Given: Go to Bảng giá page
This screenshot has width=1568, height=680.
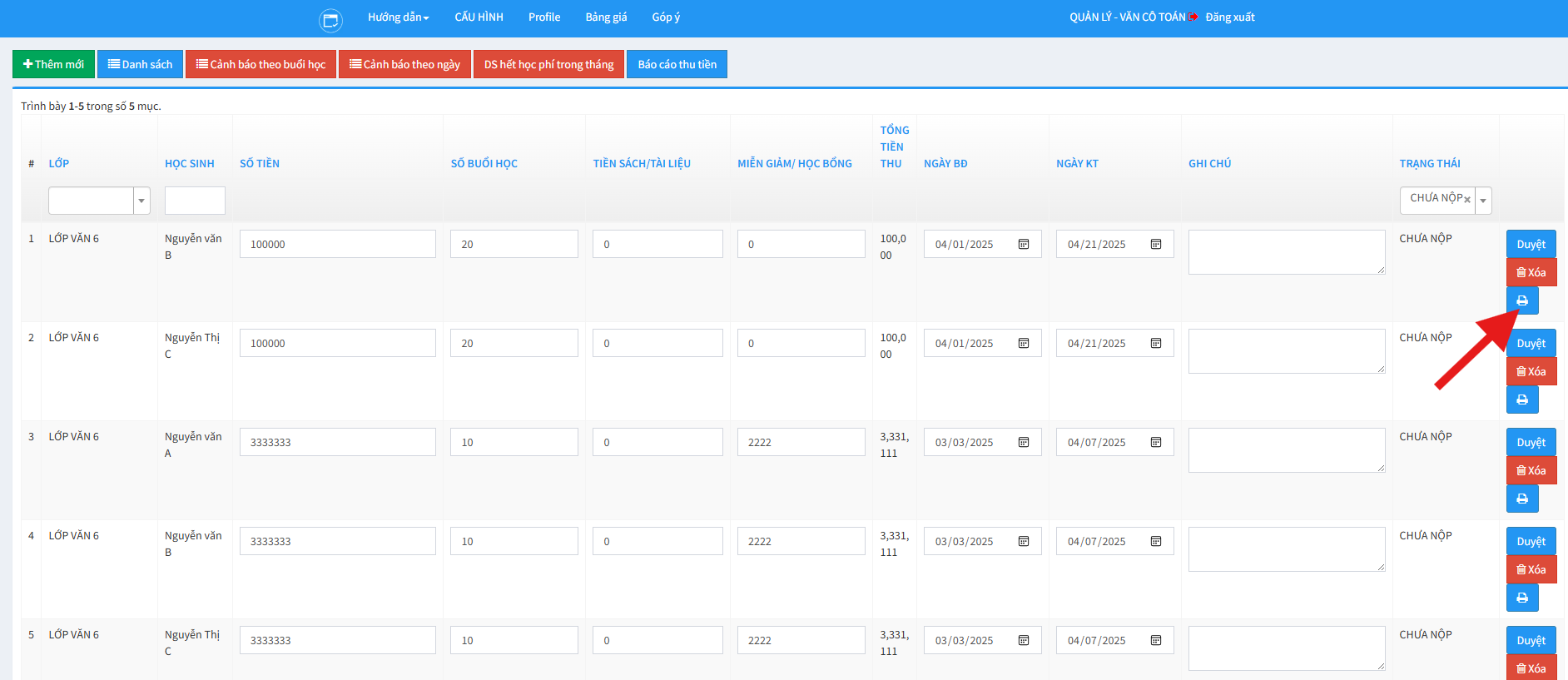Looking at the screenshot, I should coord(606,17).
